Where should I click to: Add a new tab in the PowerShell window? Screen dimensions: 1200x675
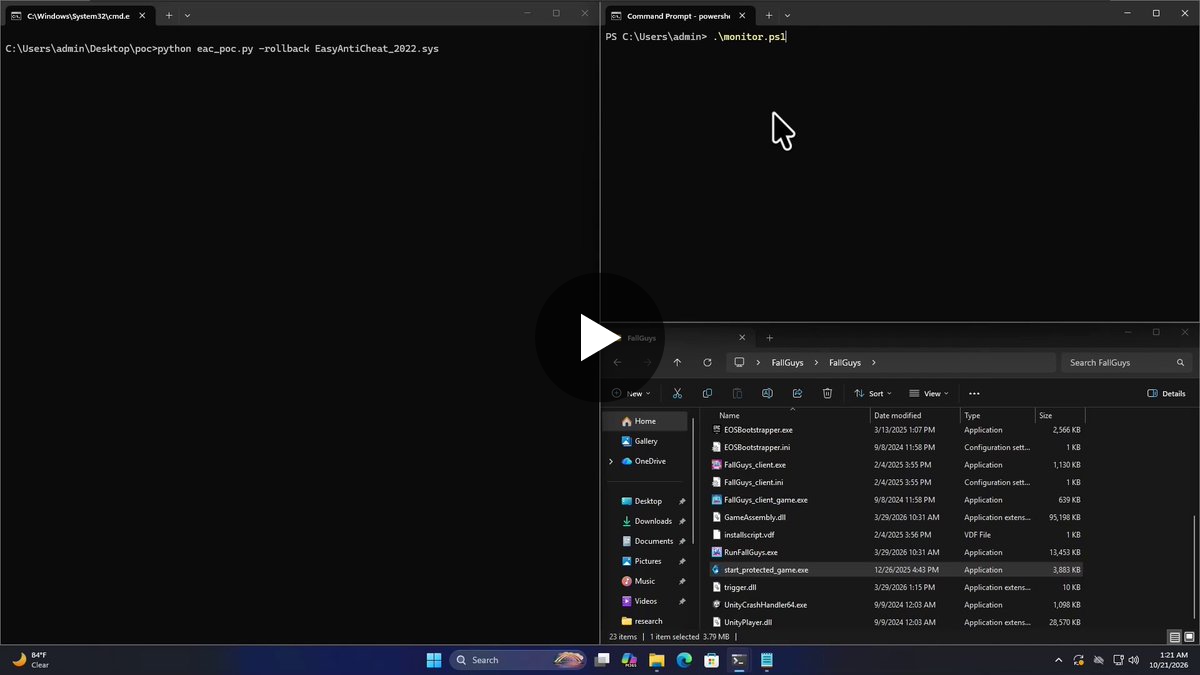(x=768, y=15)
